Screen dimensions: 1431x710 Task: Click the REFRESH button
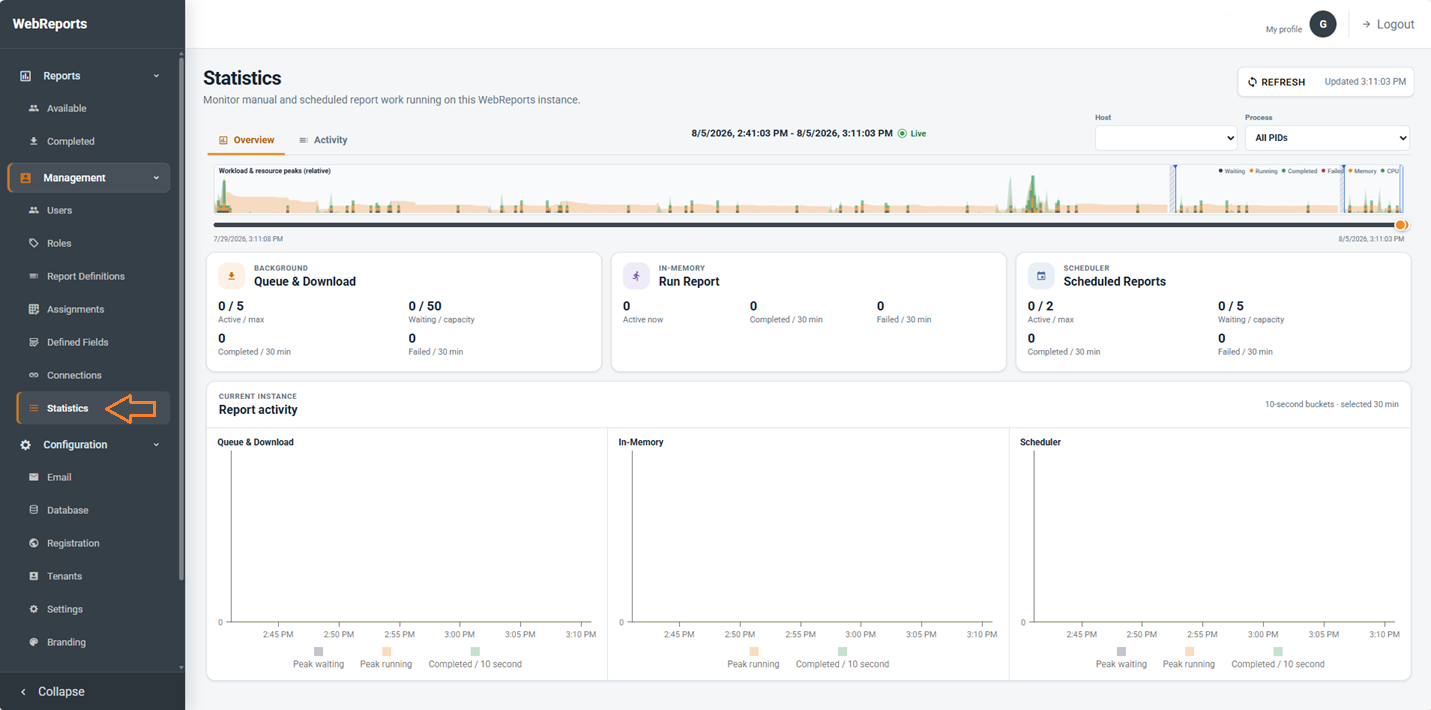(1276, 82)
